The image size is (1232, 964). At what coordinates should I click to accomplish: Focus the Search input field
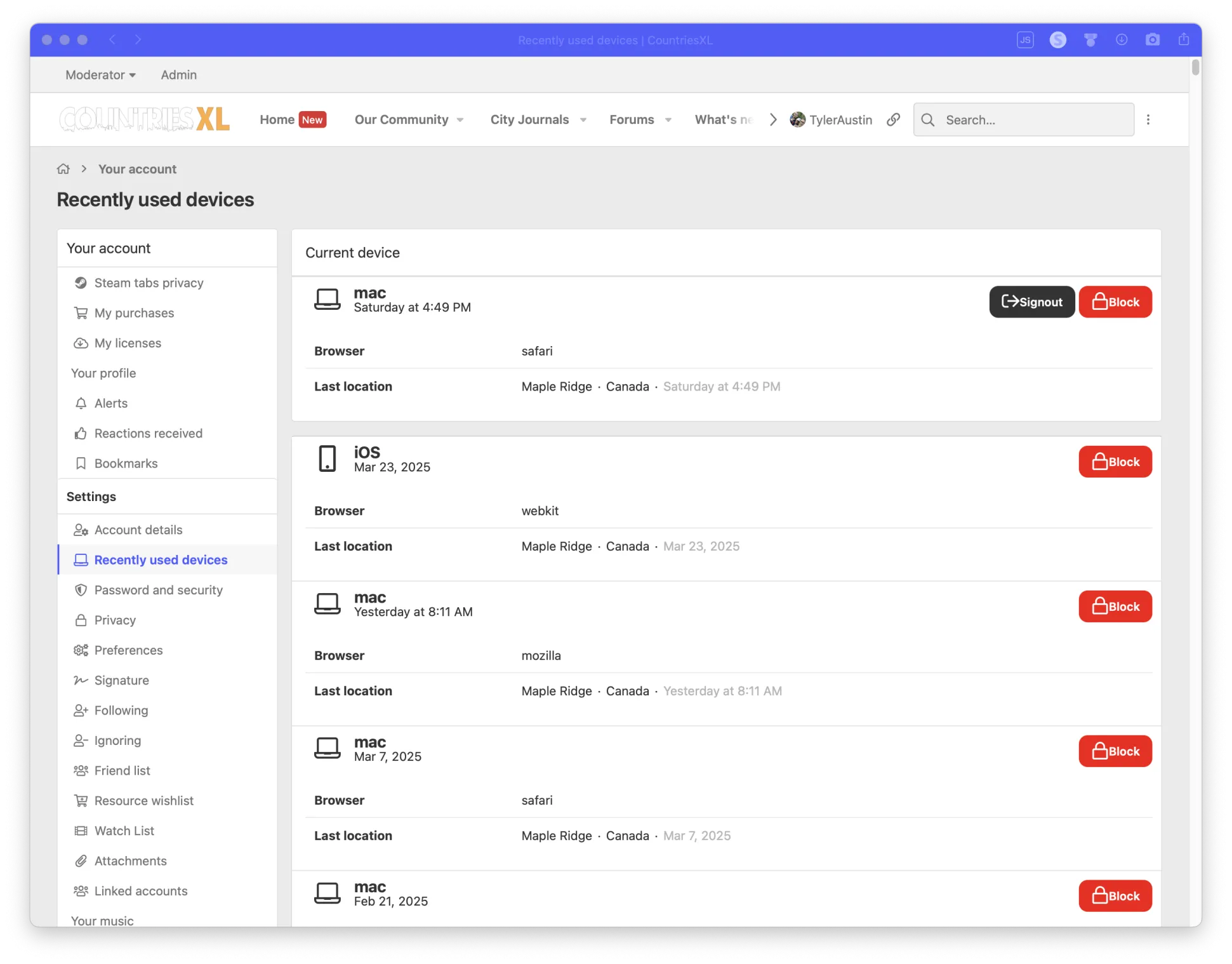coord(1023,119)
